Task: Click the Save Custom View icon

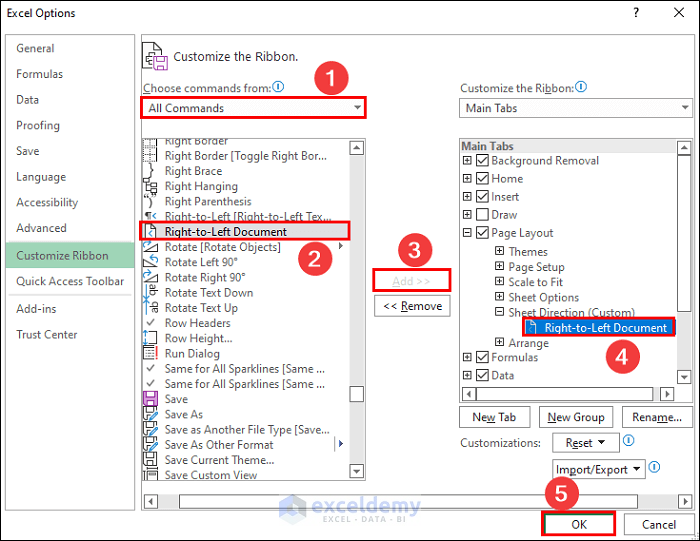Action: tap(150, 474)
